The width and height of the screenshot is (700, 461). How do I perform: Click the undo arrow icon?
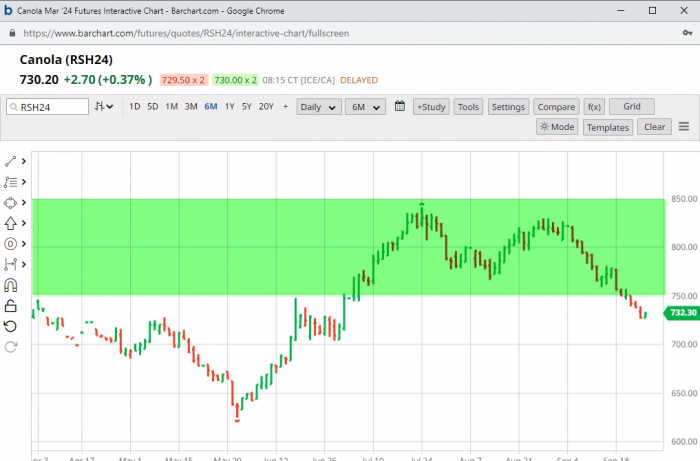point(10,326)
